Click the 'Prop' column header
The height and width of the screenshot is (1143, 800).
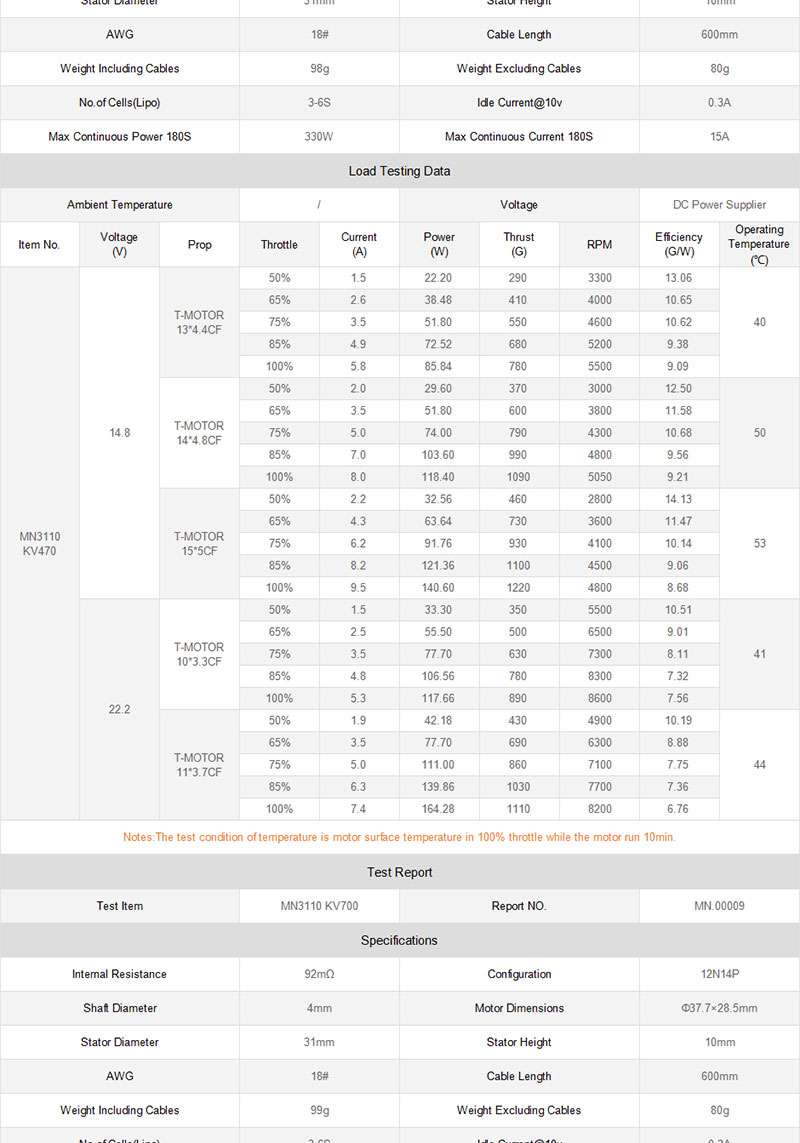[199, 245]
